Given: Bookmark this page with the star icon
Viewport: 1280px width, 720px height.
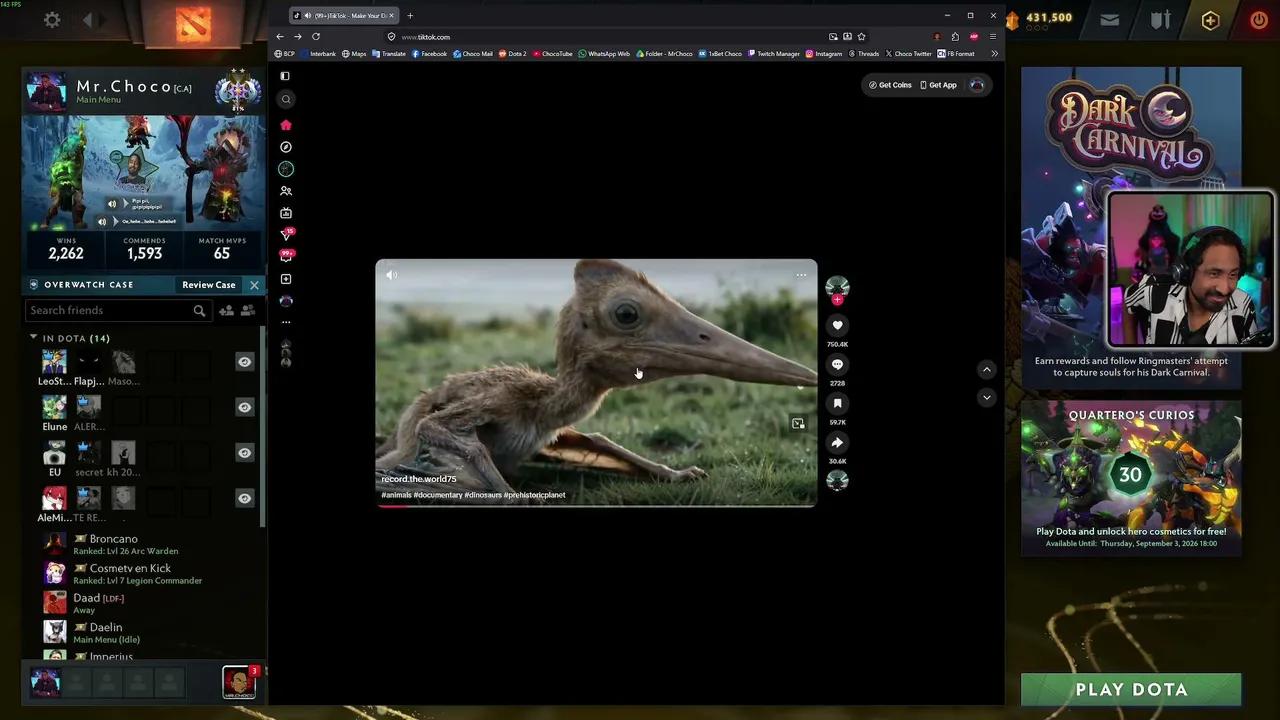Looking at the screenshot, I should (861, 37).
